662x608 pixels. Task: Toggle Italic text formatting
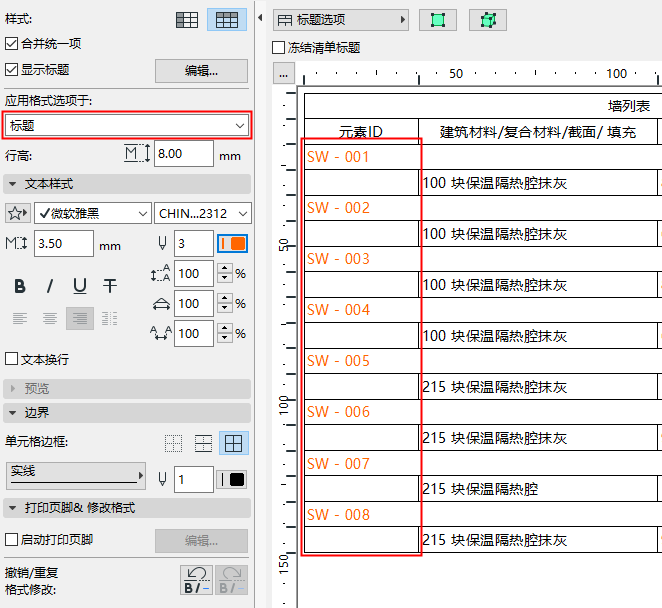pos(50,286)
